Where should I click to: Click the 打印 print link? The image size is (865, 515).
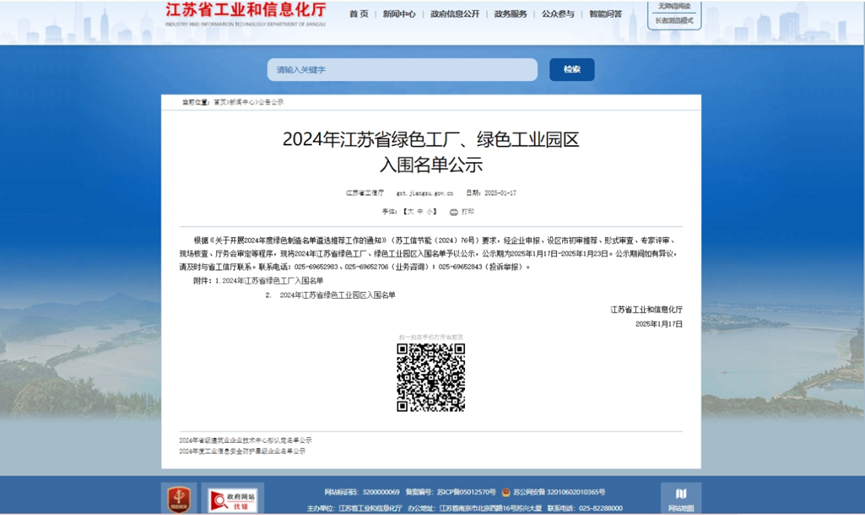click(467, 212)
